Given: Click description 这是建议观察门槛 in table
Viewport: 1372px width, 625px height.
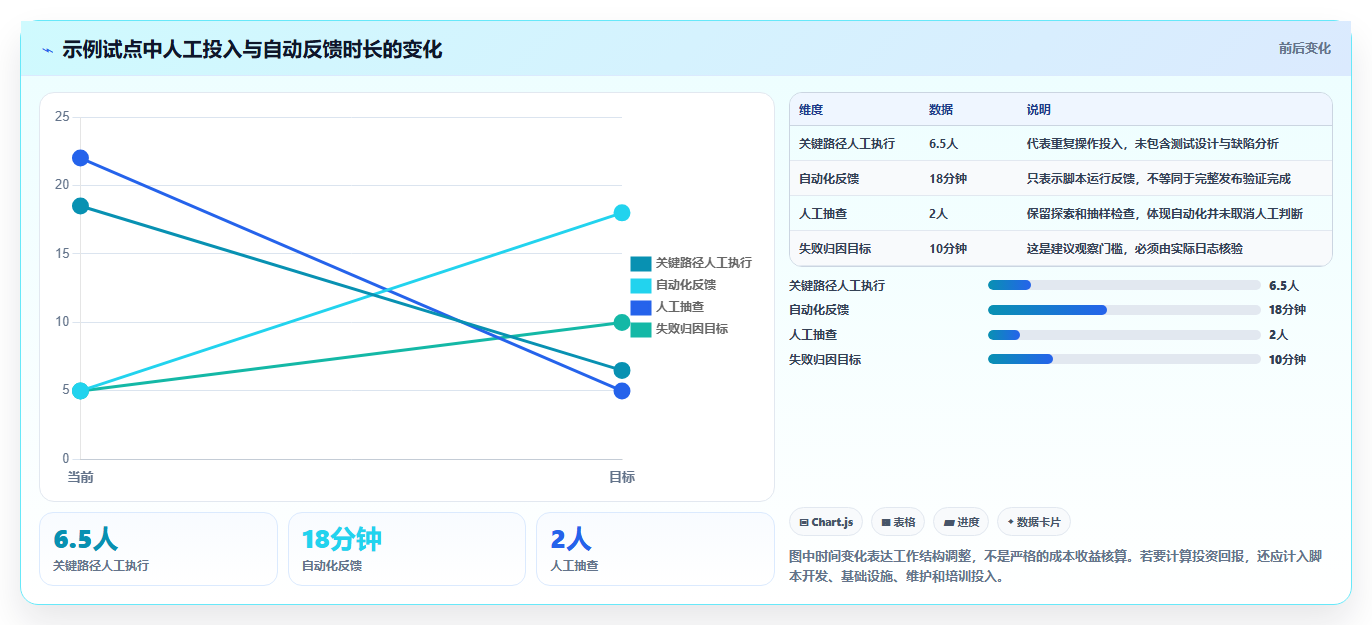Looking at the screenshot, I should 1134,249.
